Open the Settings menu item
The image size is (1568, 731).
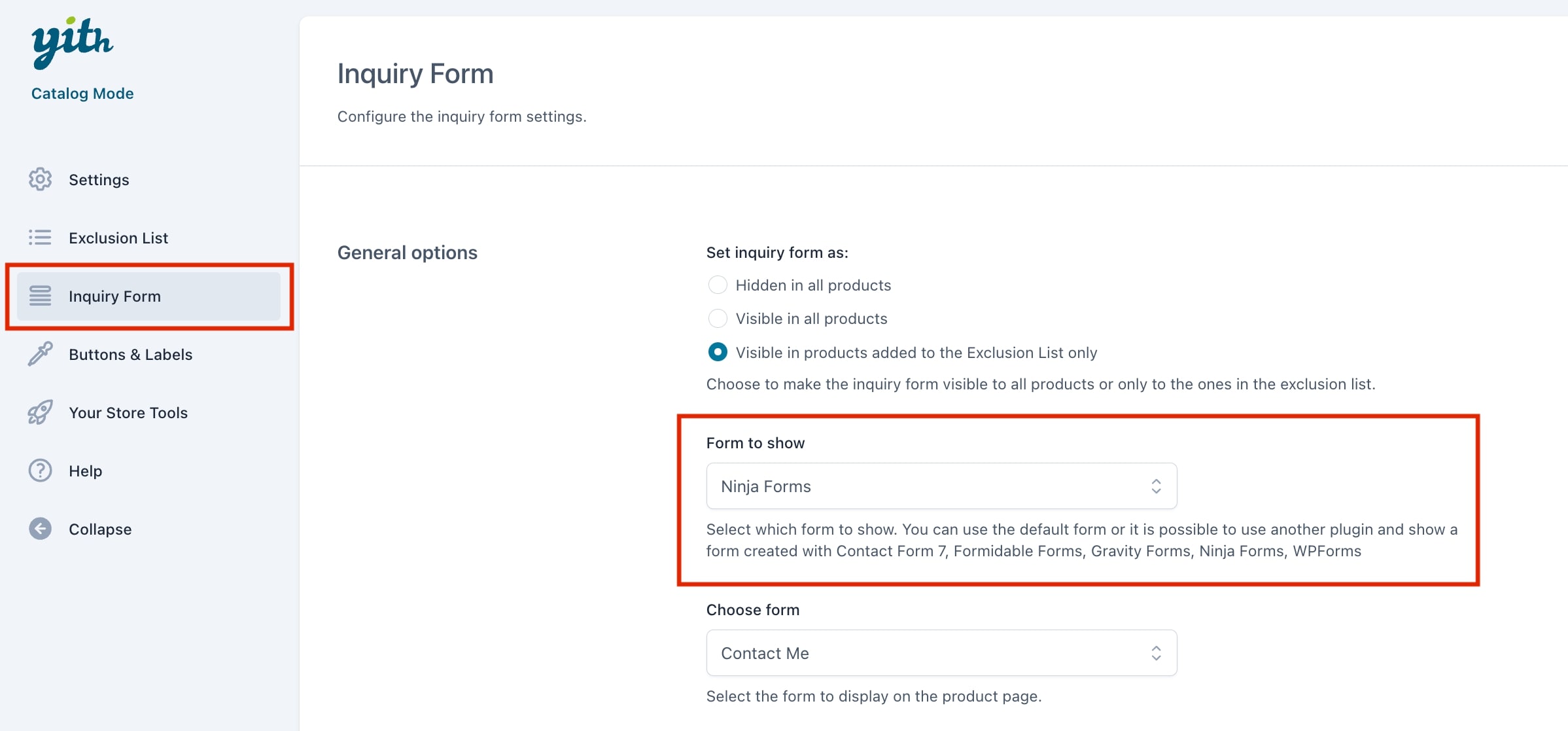148,179
